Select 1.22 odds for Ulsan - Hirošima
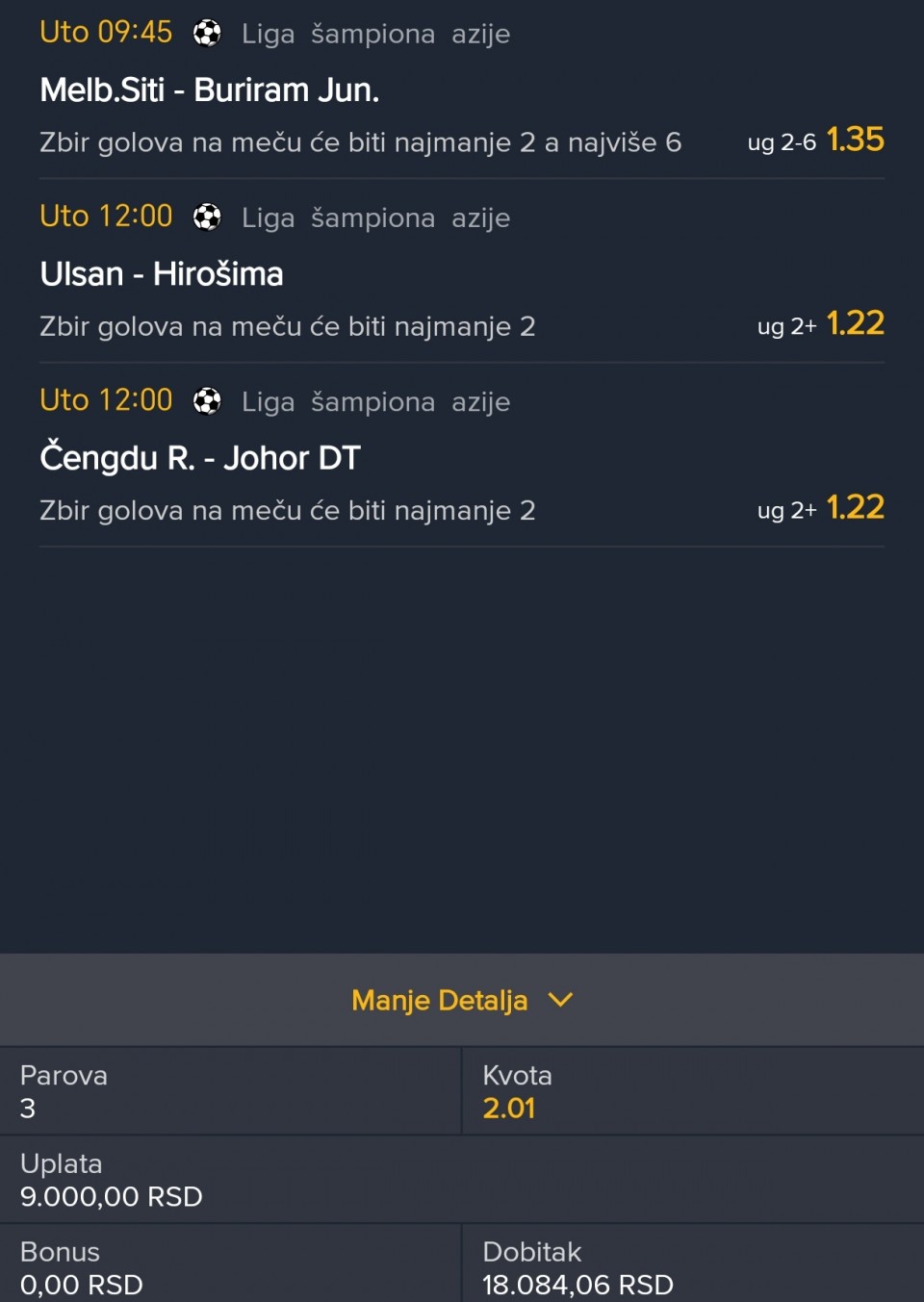The image size is (924, 1302). [855, 323]
